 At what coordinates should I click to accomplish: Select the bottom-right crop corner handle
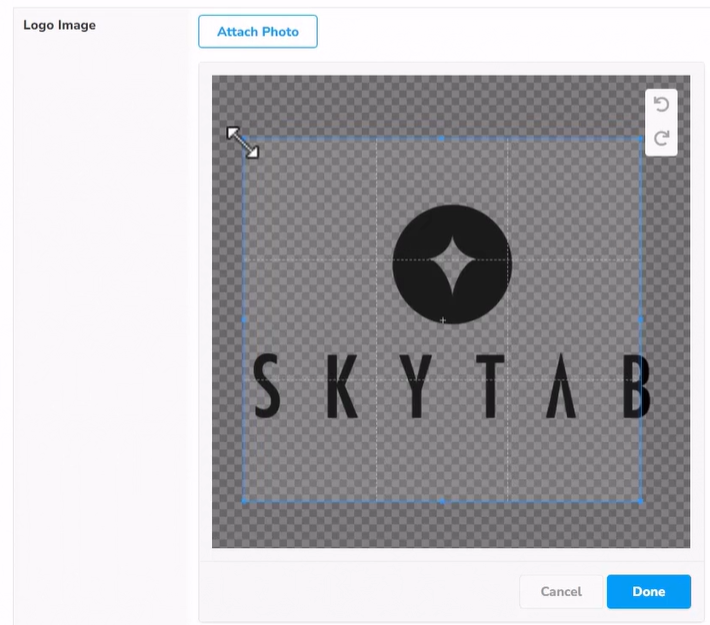click(x=640, y=501)
